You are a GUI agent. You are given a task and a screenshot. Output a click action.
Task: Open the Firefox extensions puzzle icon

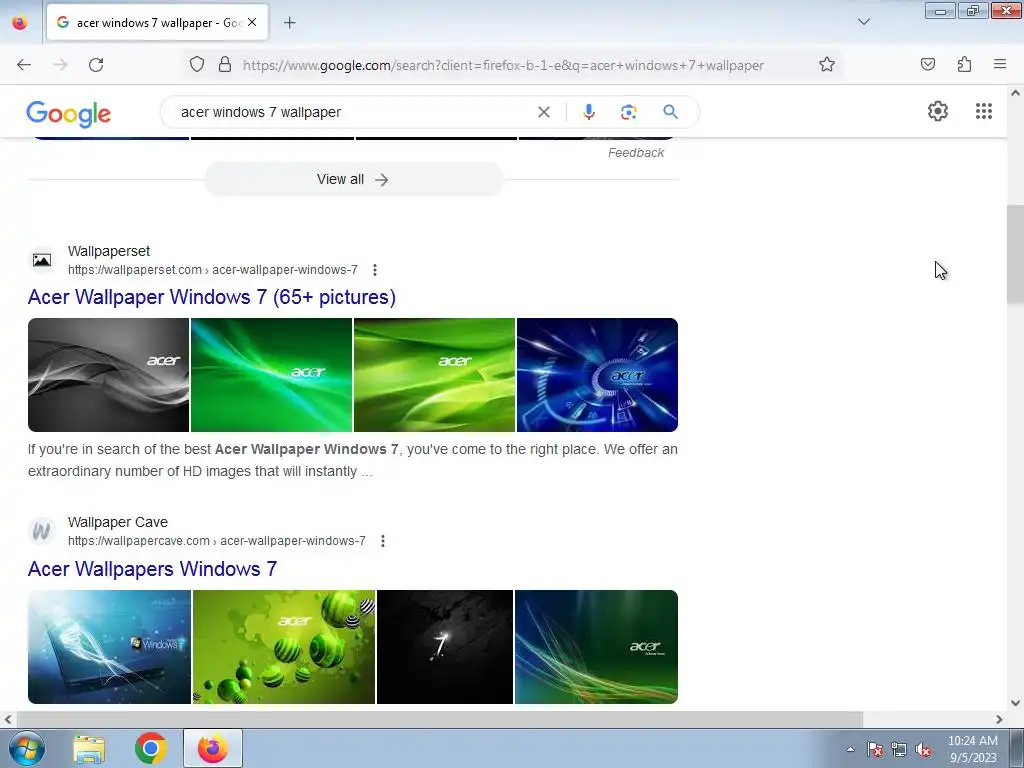(x=965, y=64)
